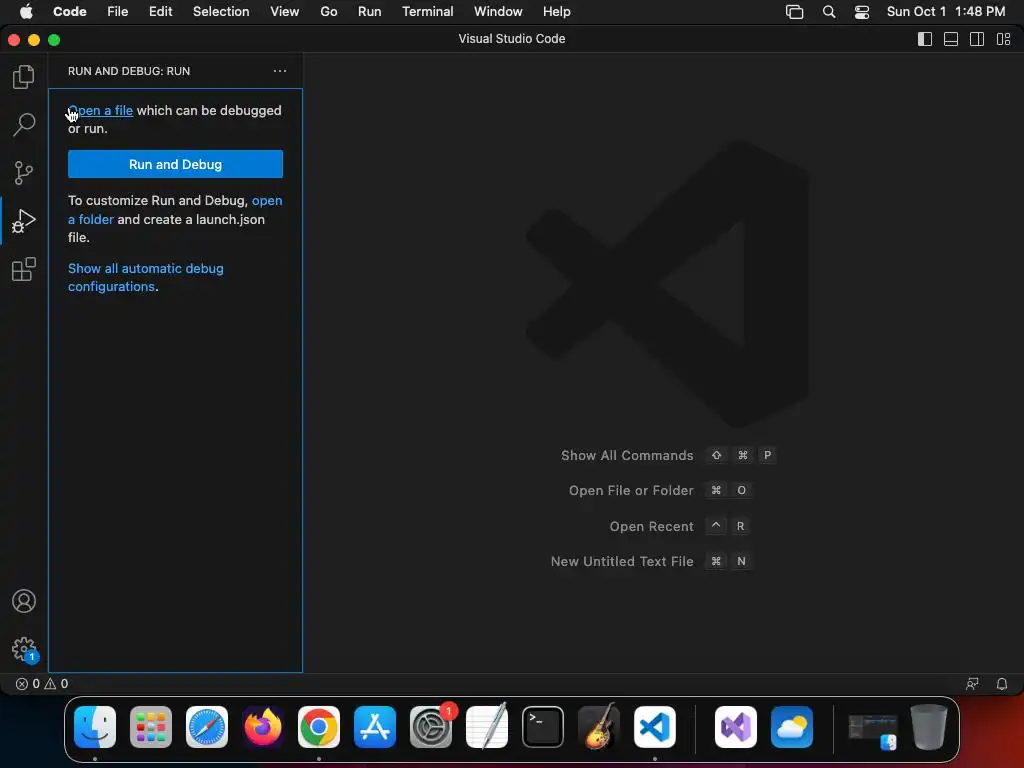The height and width of the screenshot is (768, 1024).
Task: Click the feedback icon in status bar
Action: pyautogui.click(x=972, y=684)
